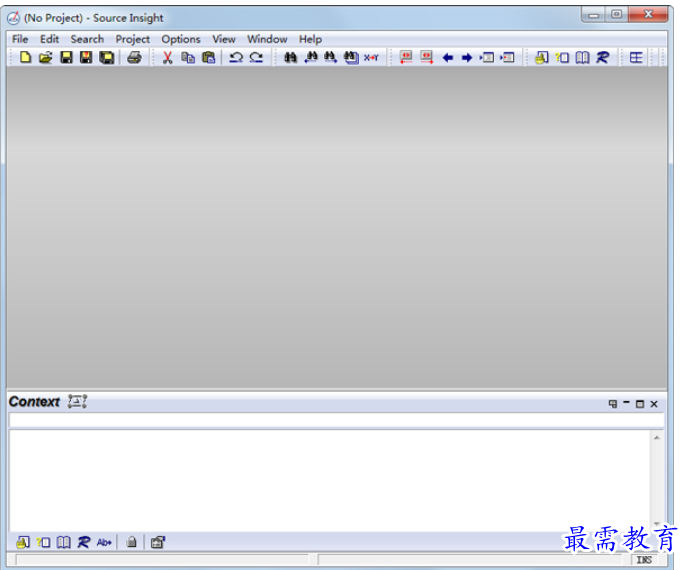Click the Symbol Info icon in main toolbar
The width and height of the screenshot is (686, 570).
[542, 57]
